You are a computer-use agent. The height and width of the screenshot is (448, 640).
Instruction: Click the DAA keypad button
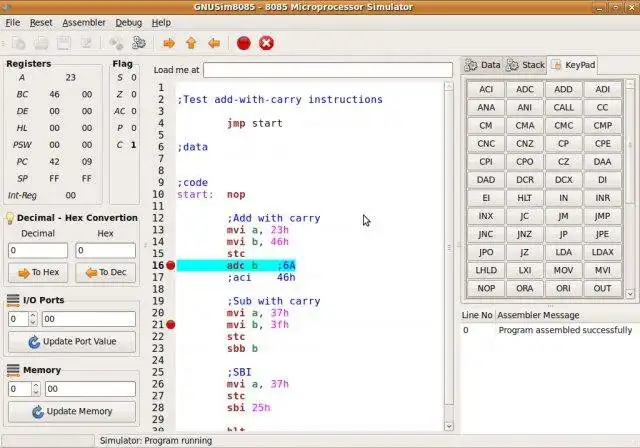click(602, 162)
